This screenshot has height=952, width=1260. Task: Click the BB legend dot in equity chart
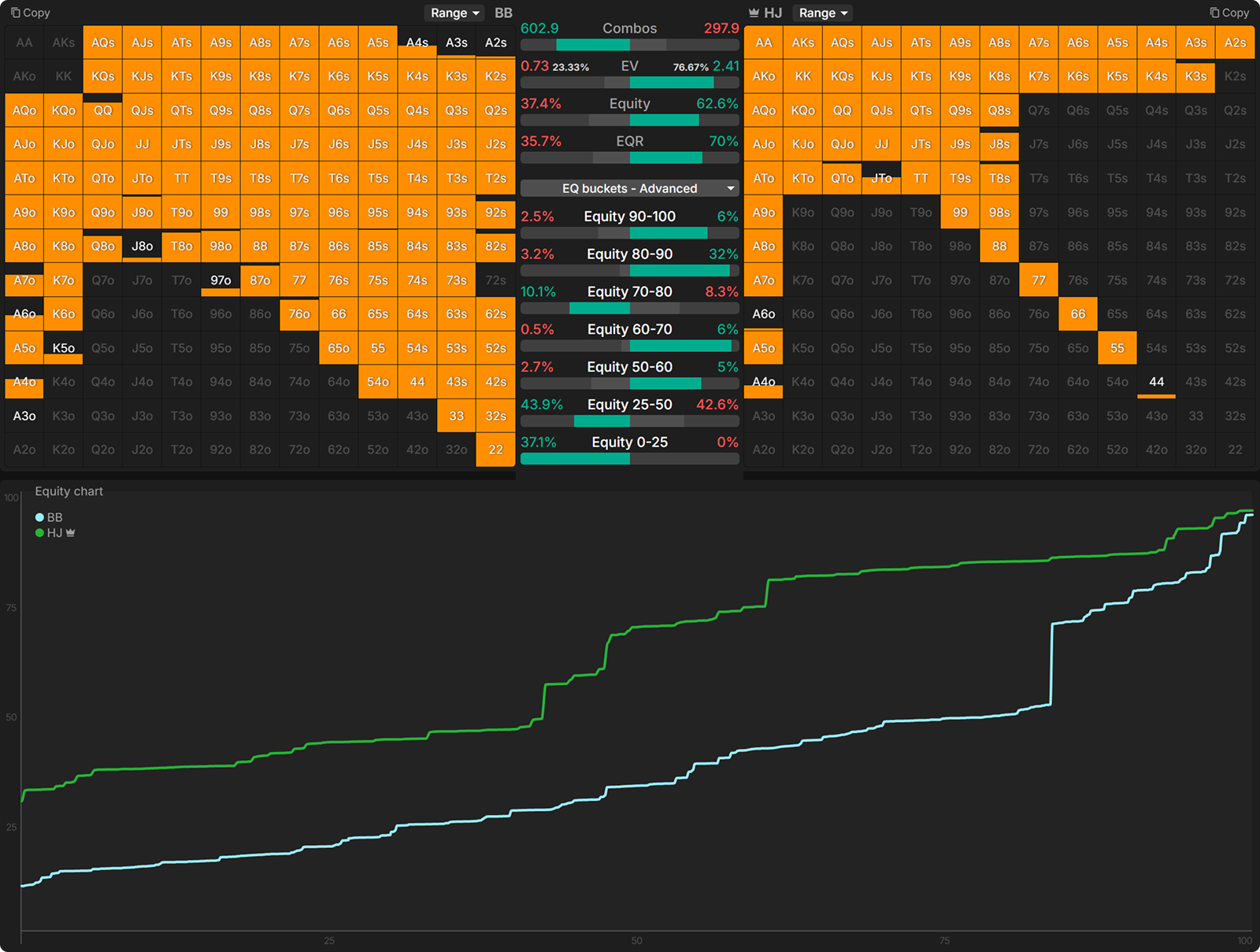(38, 517)
